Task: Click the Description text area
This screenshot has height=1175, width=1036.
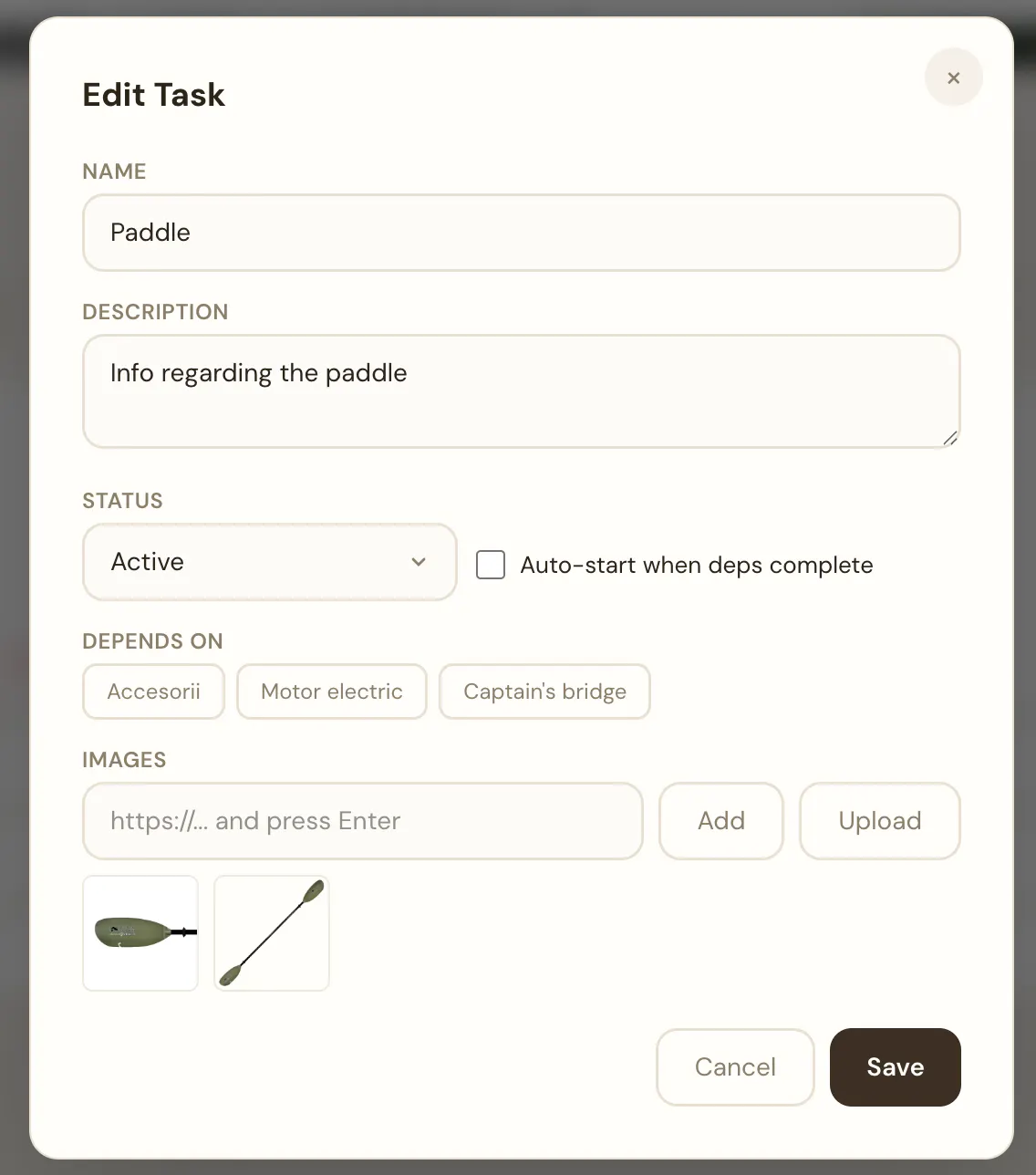Action: coord(522,391)
